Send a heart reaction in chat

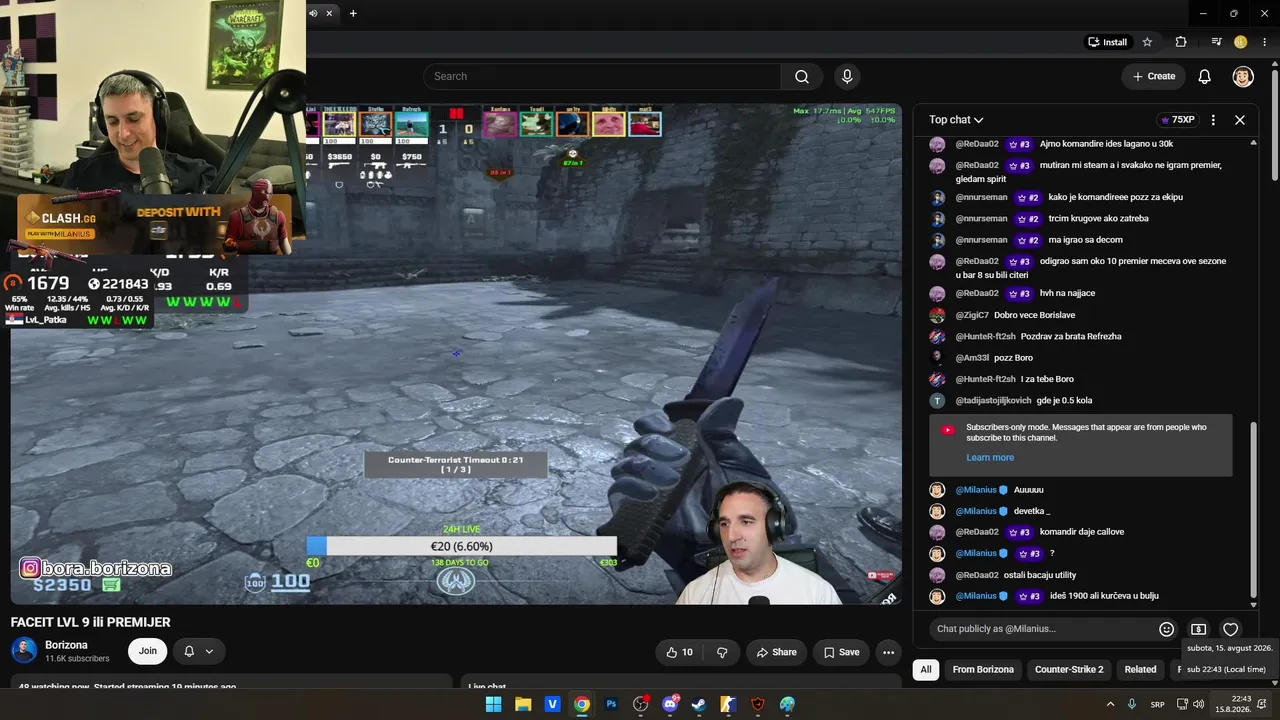tap(1231, 629)
